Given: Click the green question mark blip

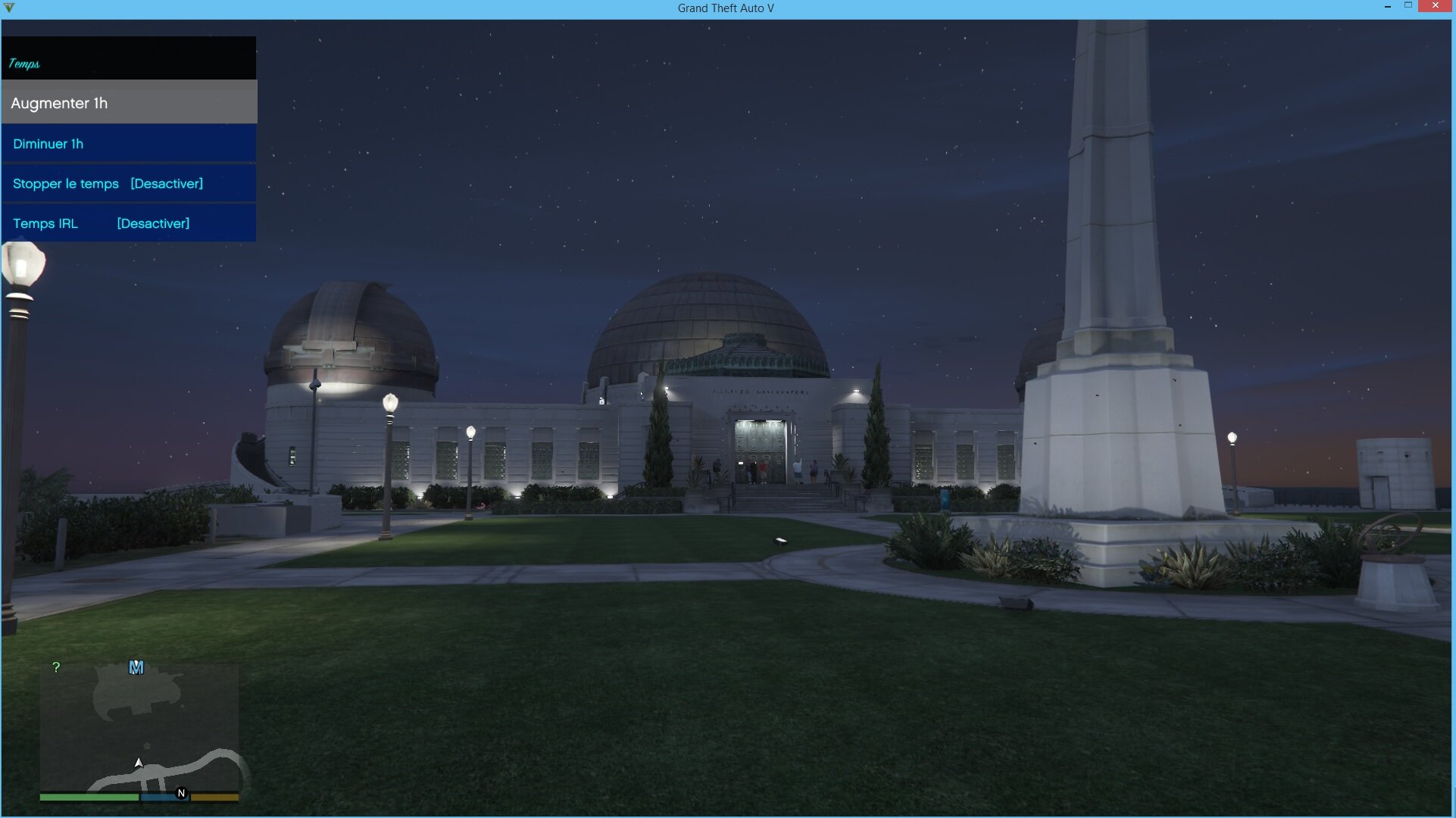Looking at the screenshot, I should point(56,667).
